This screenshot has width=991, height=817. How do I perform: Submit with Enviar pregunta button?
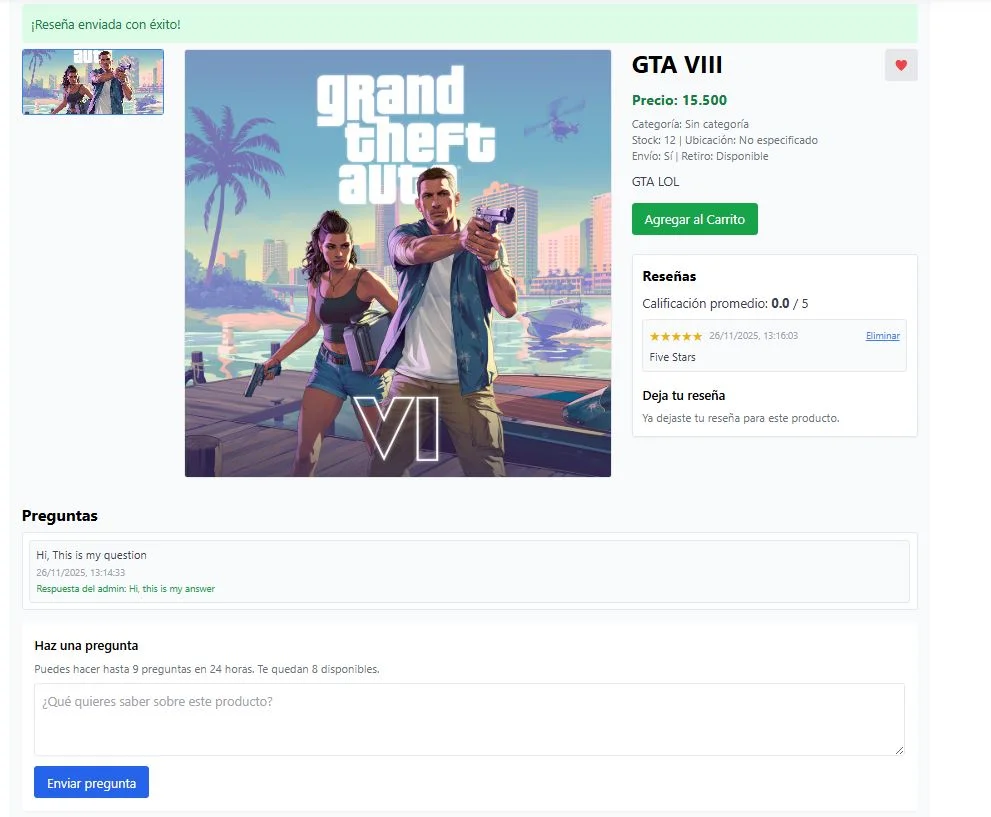92,782
